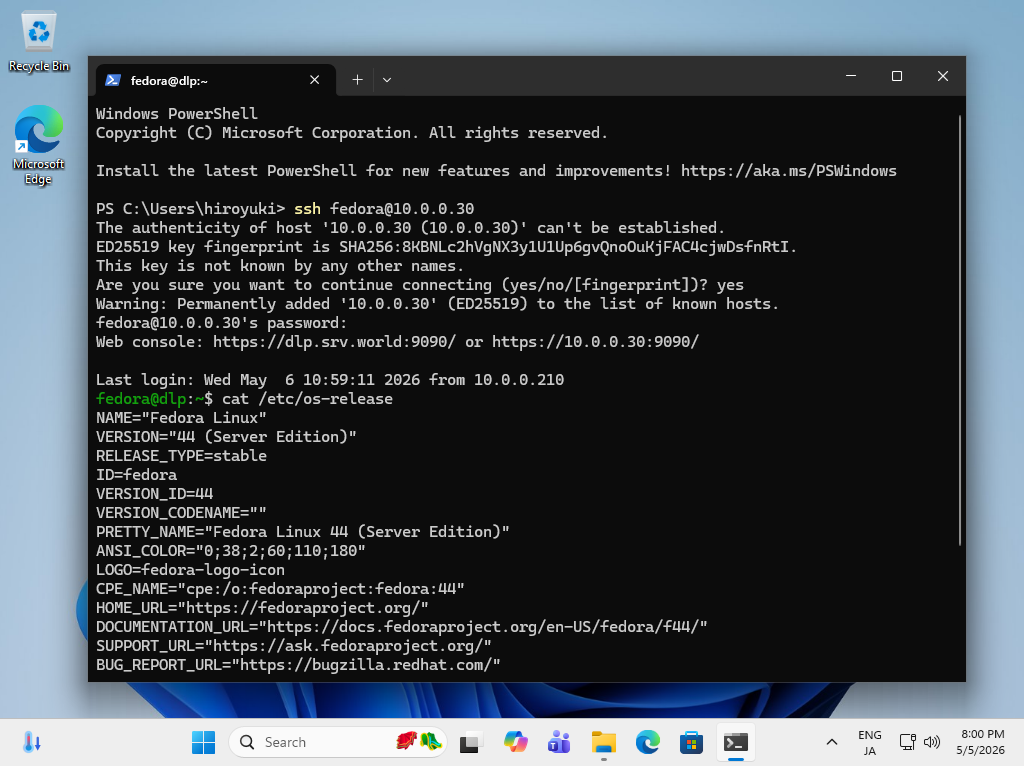Image resolution: width=1024 pixels, height=766 pixels.
Task: Click the CPE_NAME line
Action: click(280, 588)
